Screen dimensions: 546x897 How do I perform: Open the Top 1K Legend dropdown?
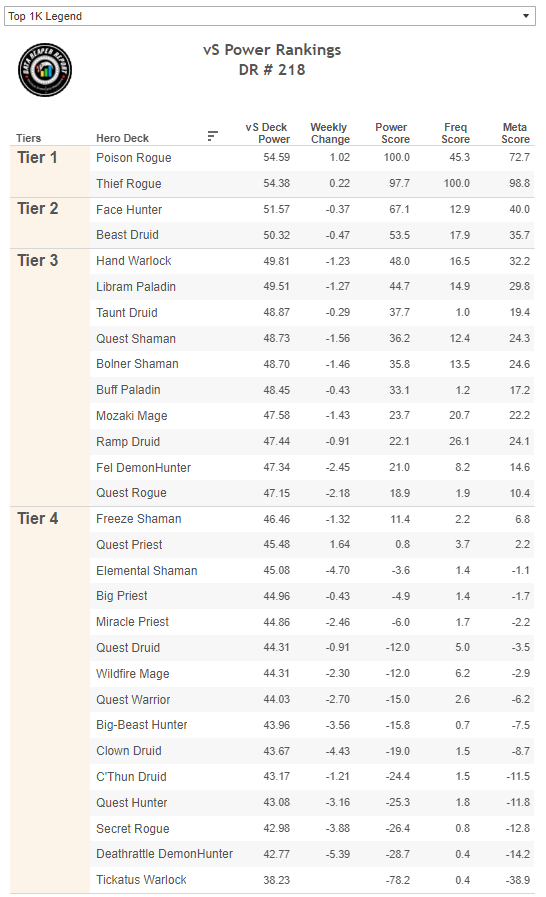pyautogui.click(x=270, y=16)
